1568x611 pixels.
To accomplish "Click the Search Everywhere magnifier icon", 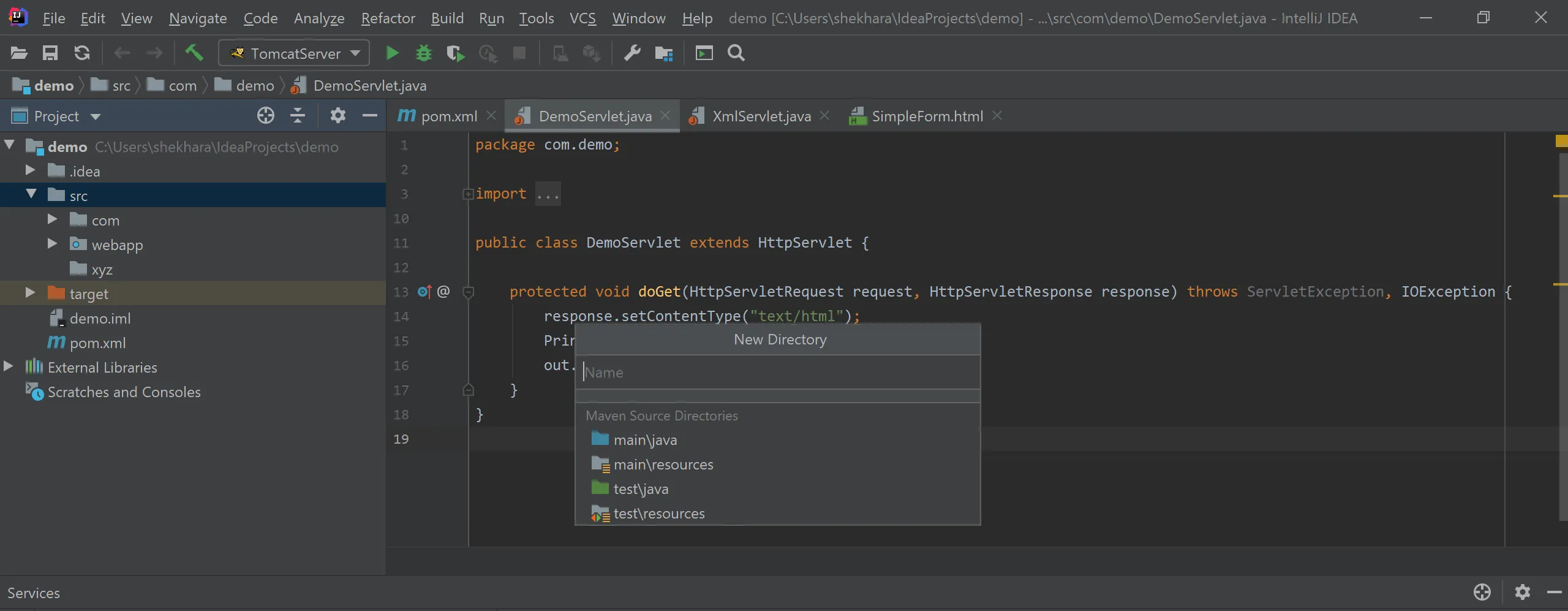I will pyautogui.click(x=736, y=53).
